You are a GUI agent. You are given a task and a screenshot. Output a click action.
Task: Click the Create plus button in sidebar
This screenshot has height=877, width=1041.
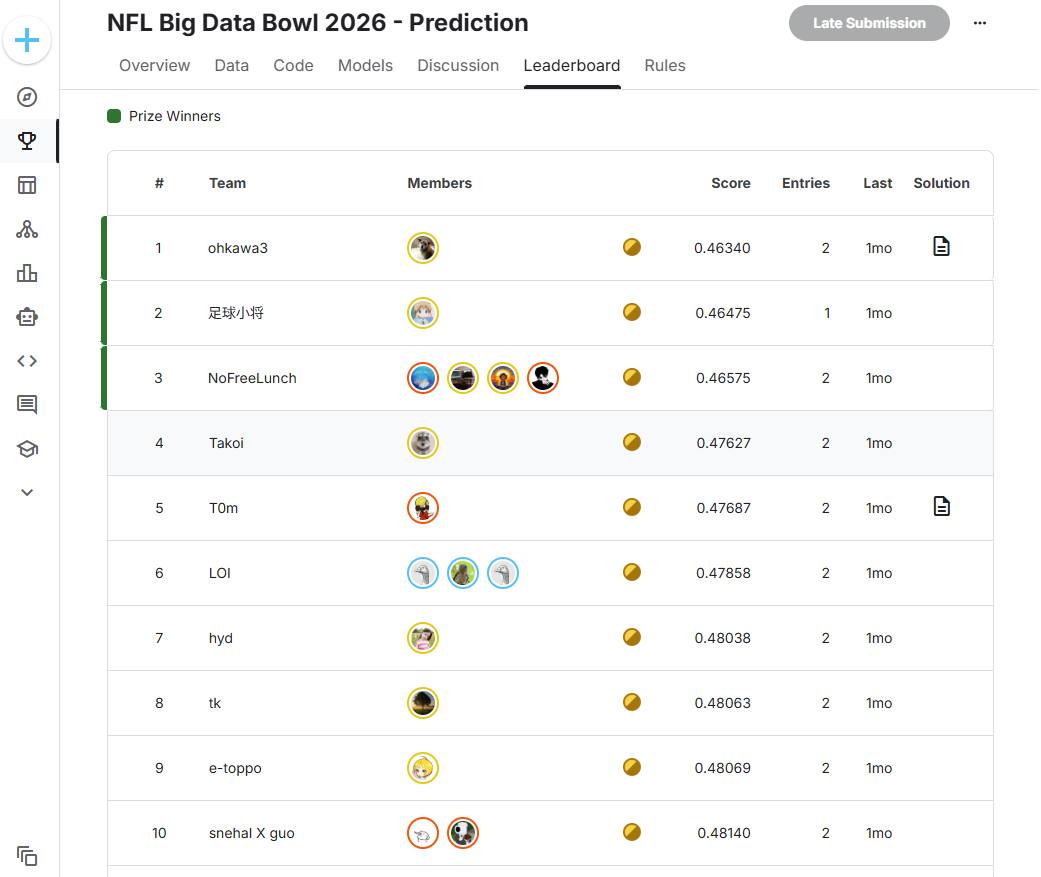[27, 40]
